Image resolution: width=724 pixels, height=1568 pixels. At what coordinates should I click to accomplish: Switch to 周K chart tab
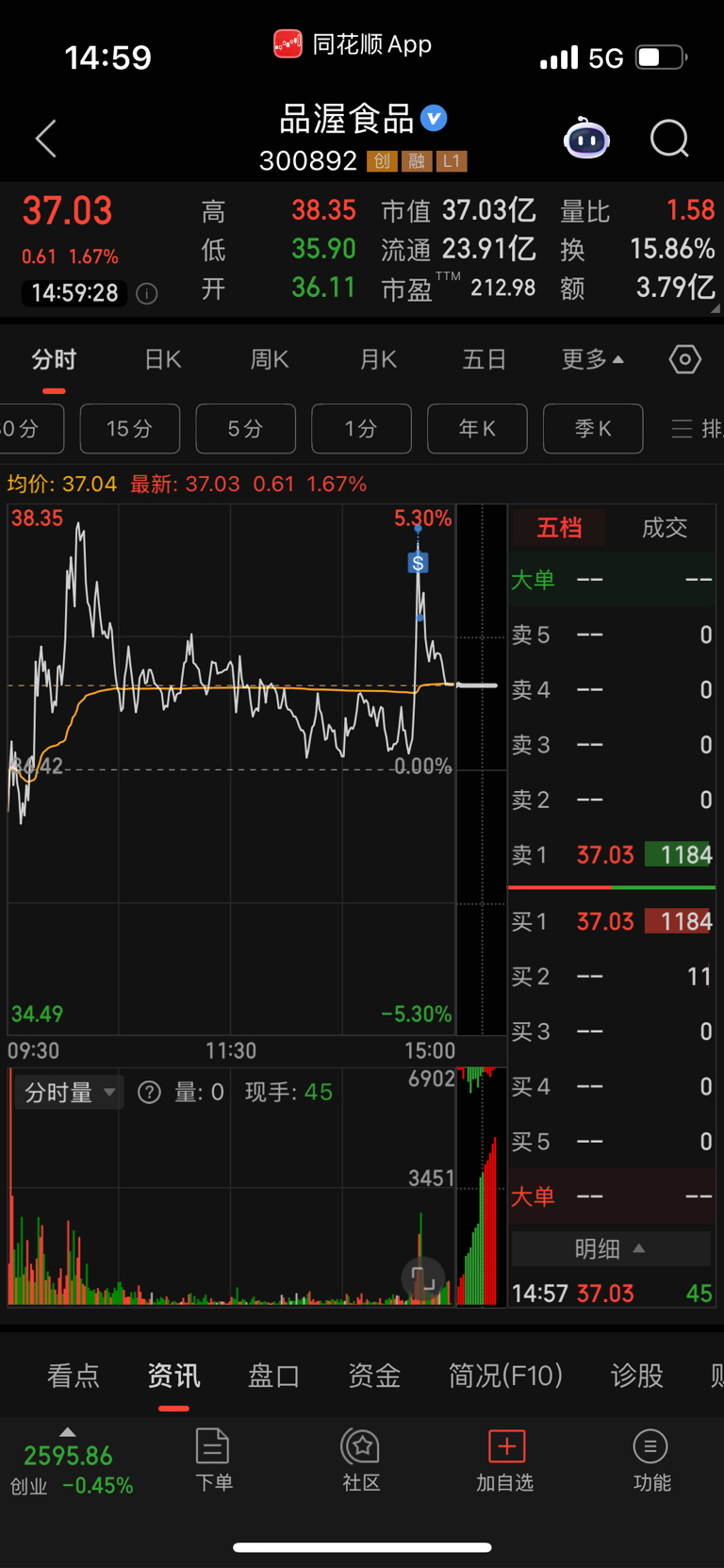pyautogui.click(x=270, y=359)
